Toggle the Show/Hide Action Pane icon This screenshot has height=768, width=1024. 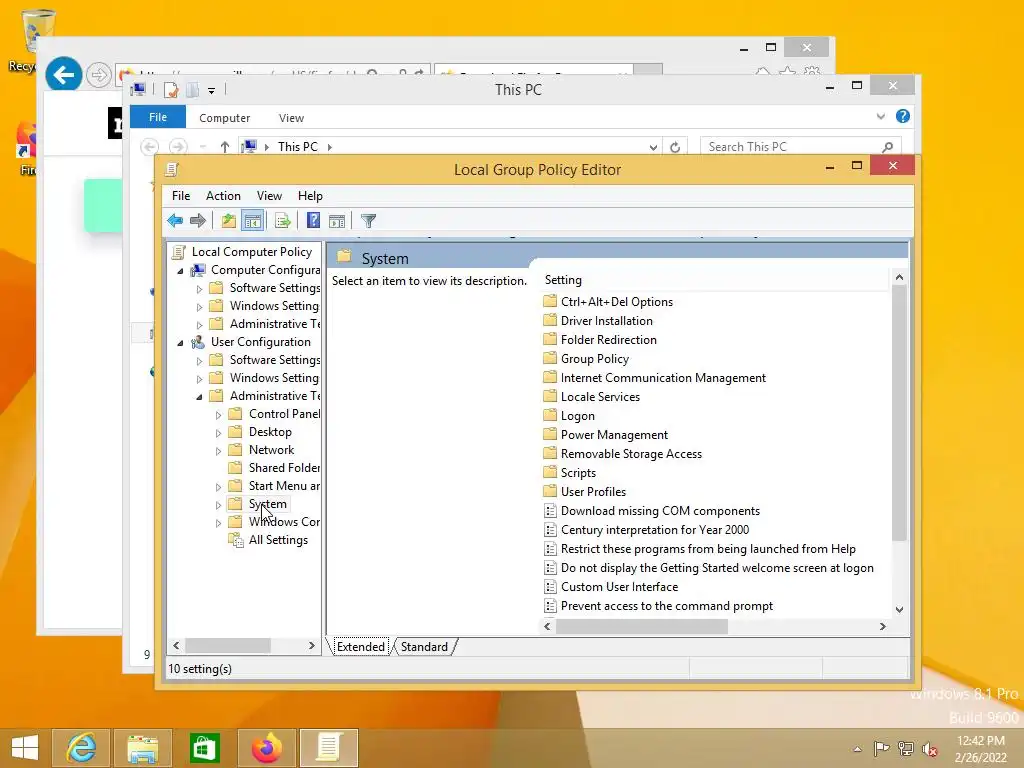point(337,221)
